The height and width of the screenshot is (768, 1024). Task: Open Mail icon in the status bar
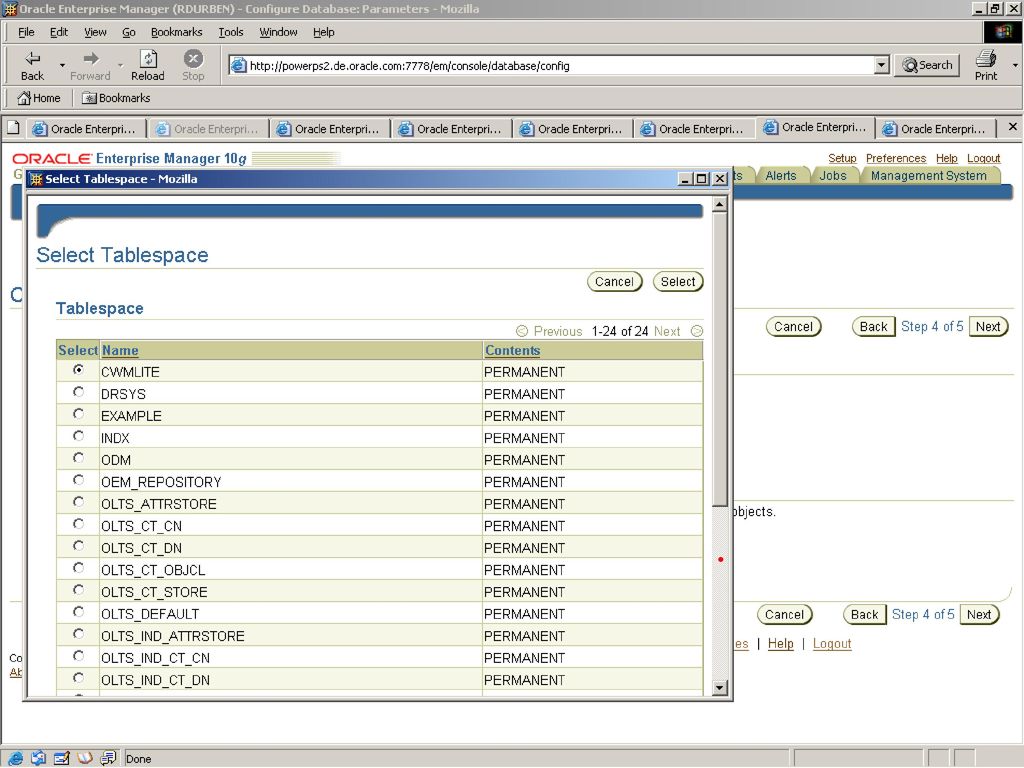click(x=39, y=758)
